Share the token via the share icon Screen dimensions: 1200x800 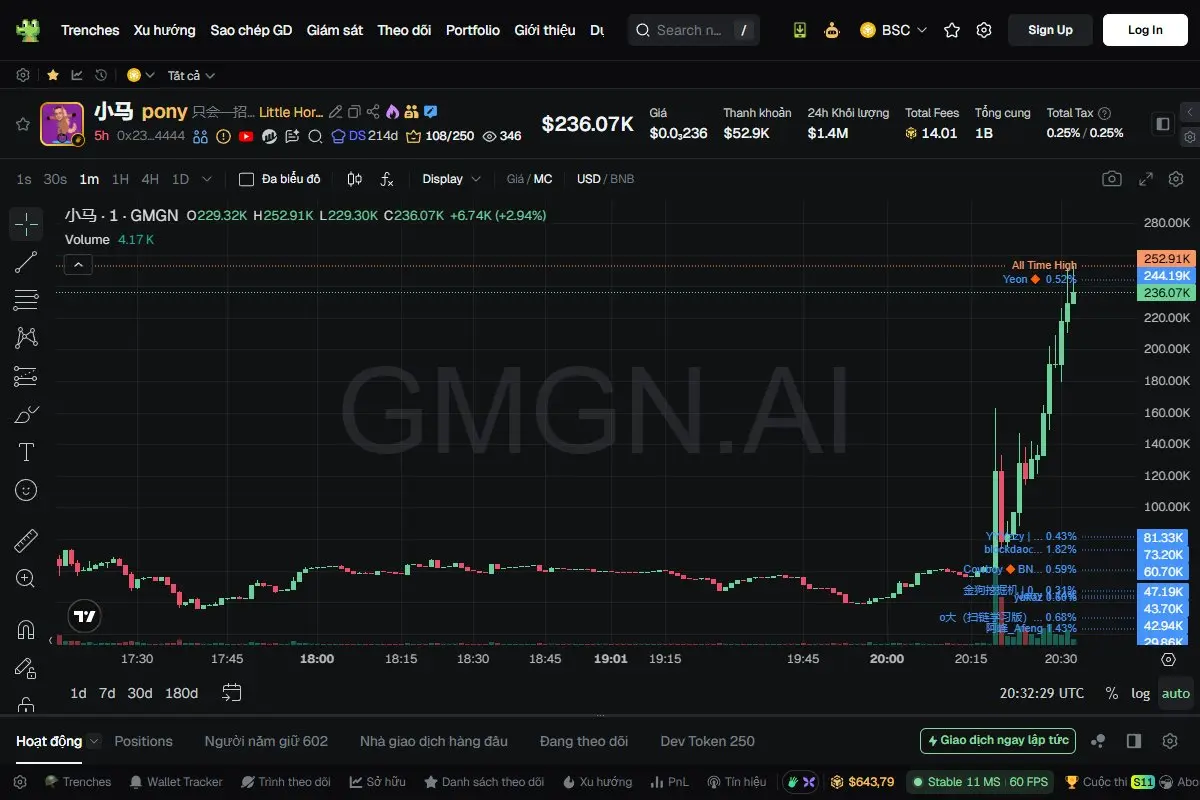coord(373,112)
